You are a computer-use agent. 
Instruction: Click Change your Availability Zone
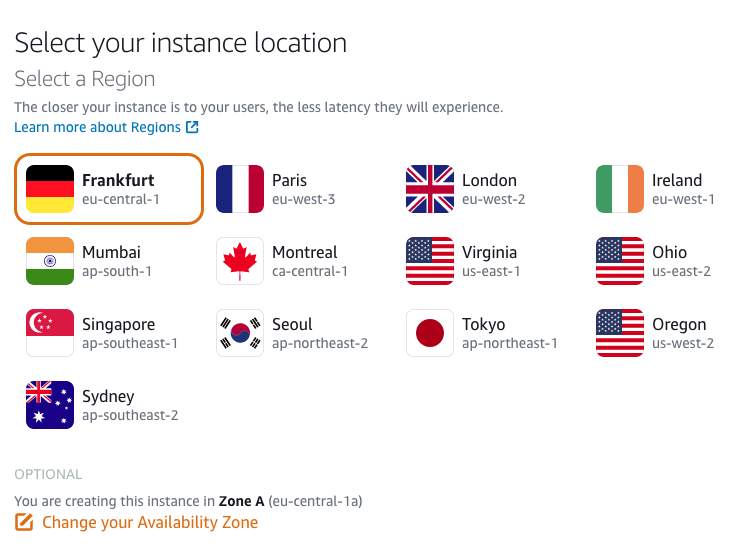150,522
